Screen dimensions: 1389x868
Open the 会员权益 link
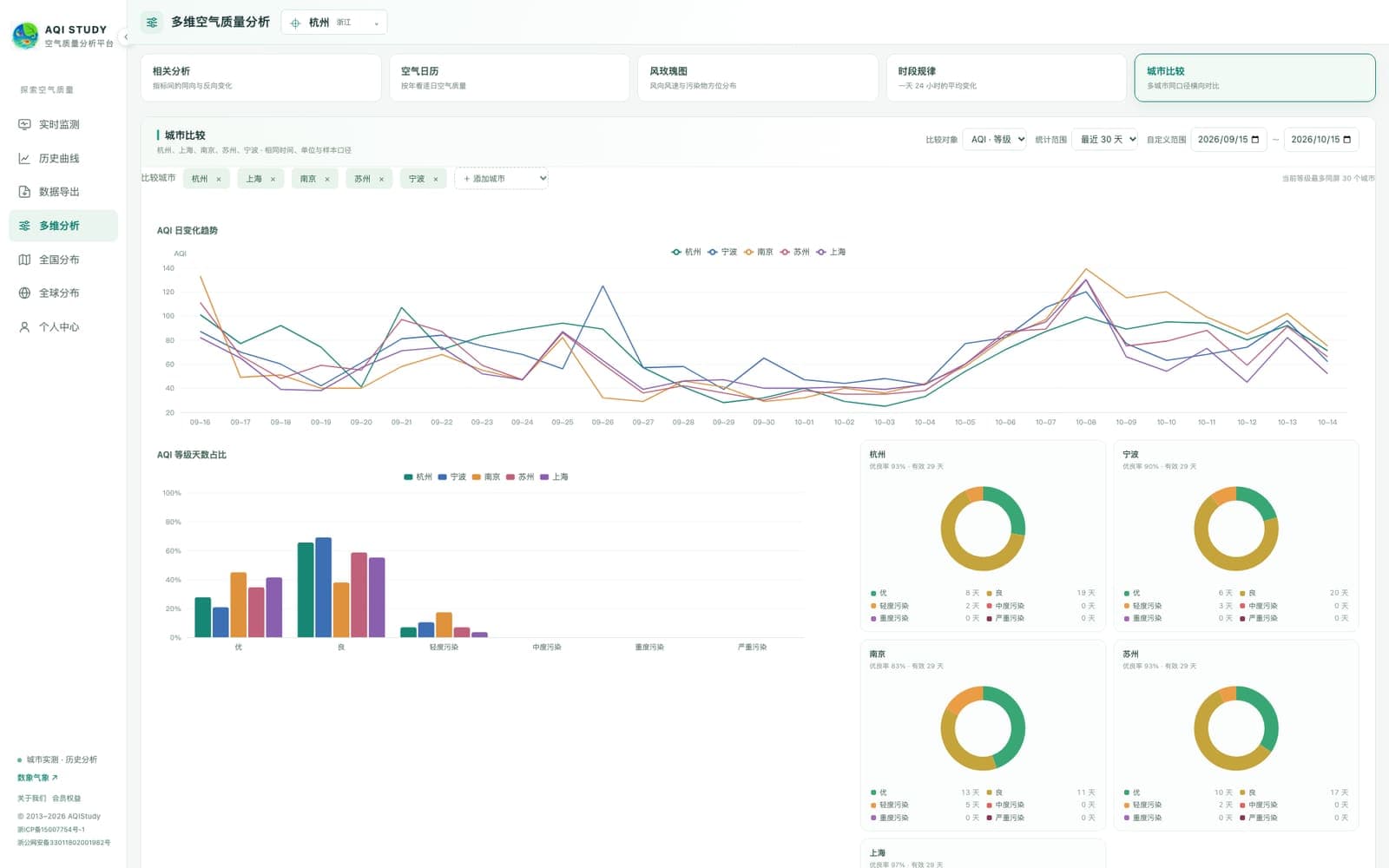click(x=66, y=799)
